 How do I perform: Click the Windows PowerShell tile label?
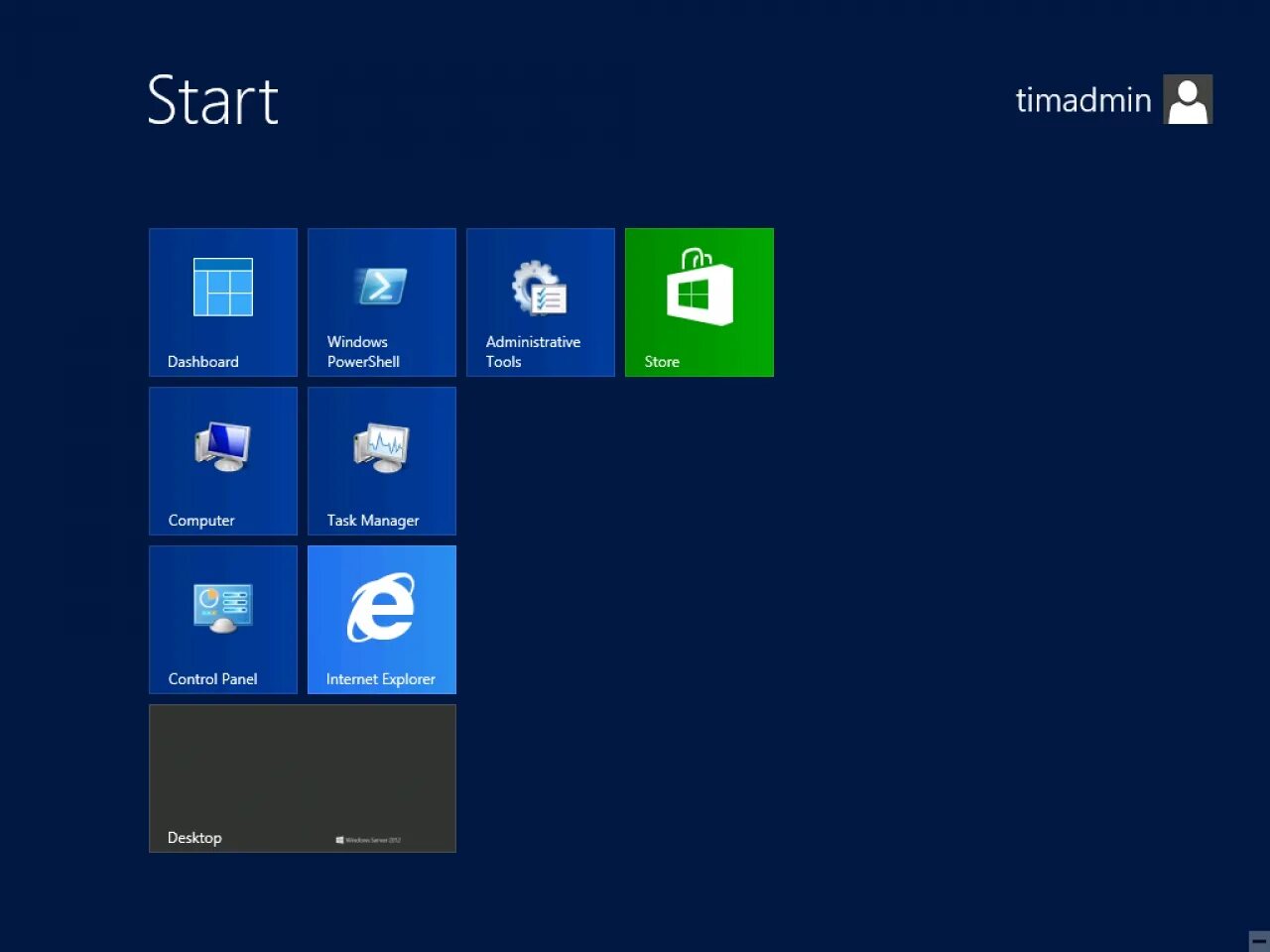pyautogui.click(x=363, y=351)
